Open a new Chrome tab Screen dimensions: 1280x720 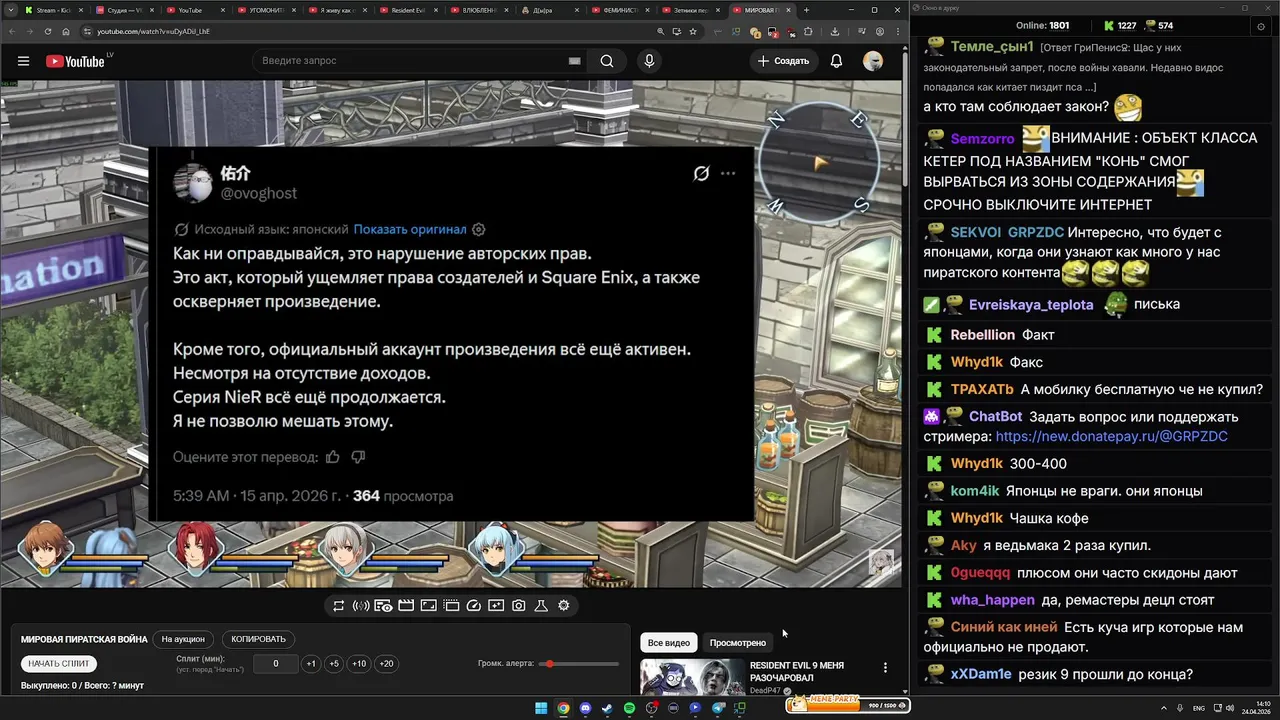tap(807, 10)
